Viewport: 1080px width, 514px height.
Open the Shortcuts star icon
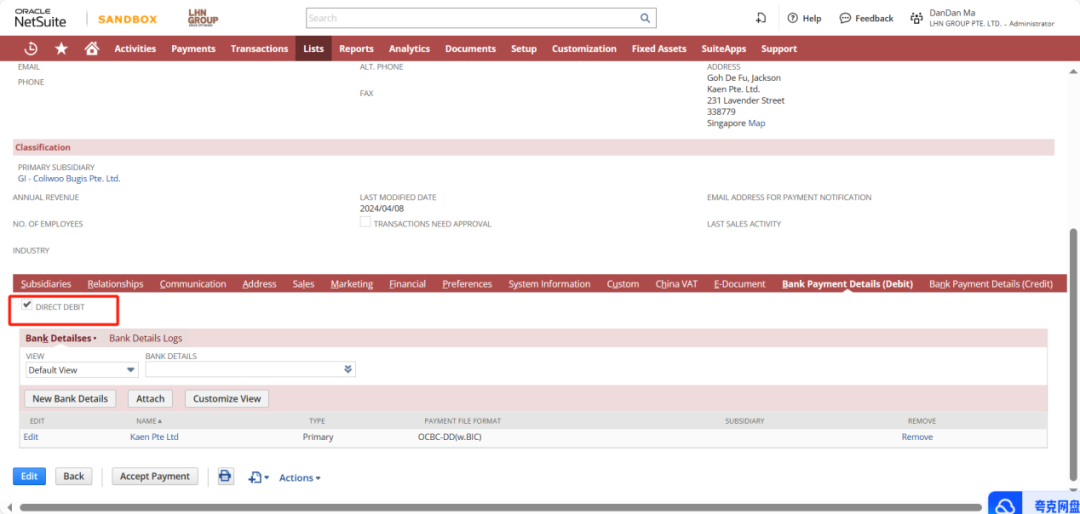pyautogui.click(x=61, y=48)
